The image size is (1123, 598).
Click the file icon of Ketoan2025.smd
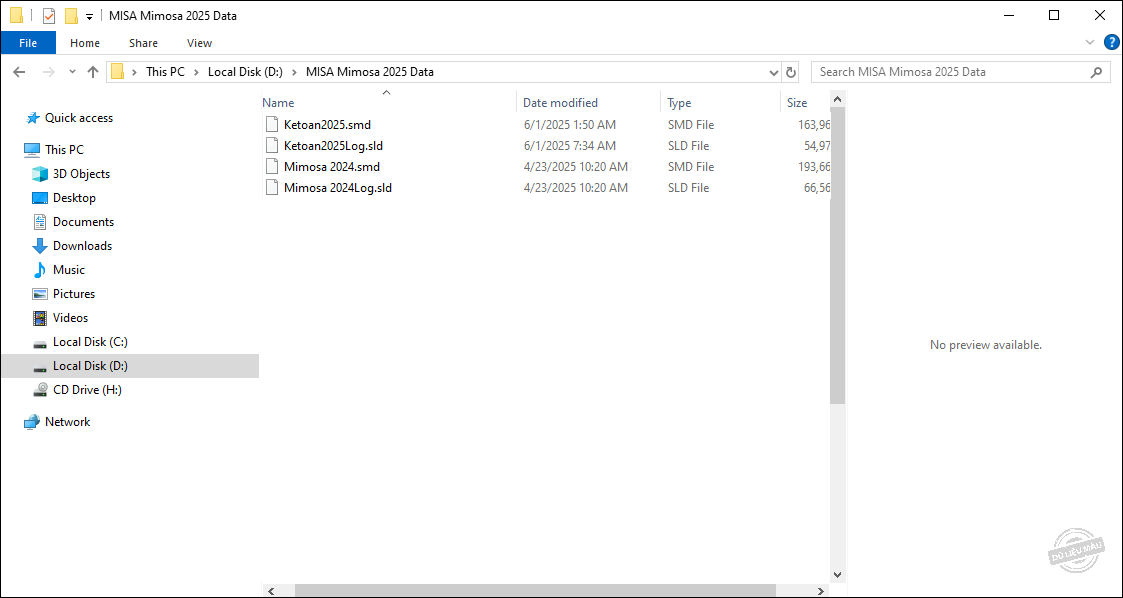[271, 125]
